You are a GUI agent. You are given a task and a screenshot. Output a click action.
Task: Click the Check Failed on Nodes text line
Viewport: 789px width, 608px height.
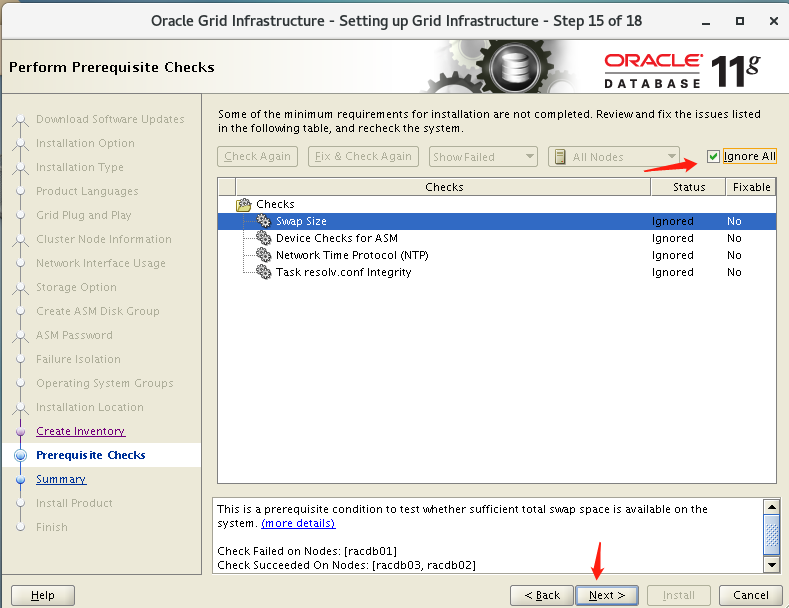point(307,551)
